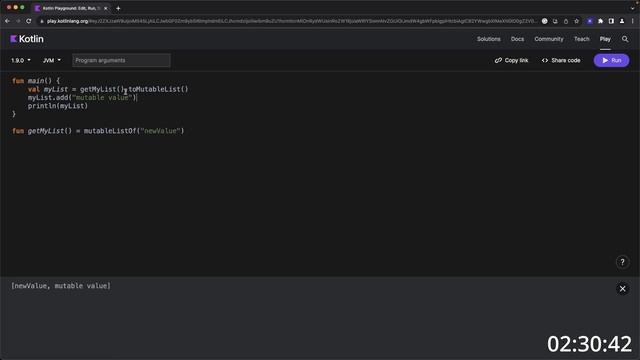Open the Community menu item
The height and width of the screenshot is (360, 640).
click(x=549, y=39)
